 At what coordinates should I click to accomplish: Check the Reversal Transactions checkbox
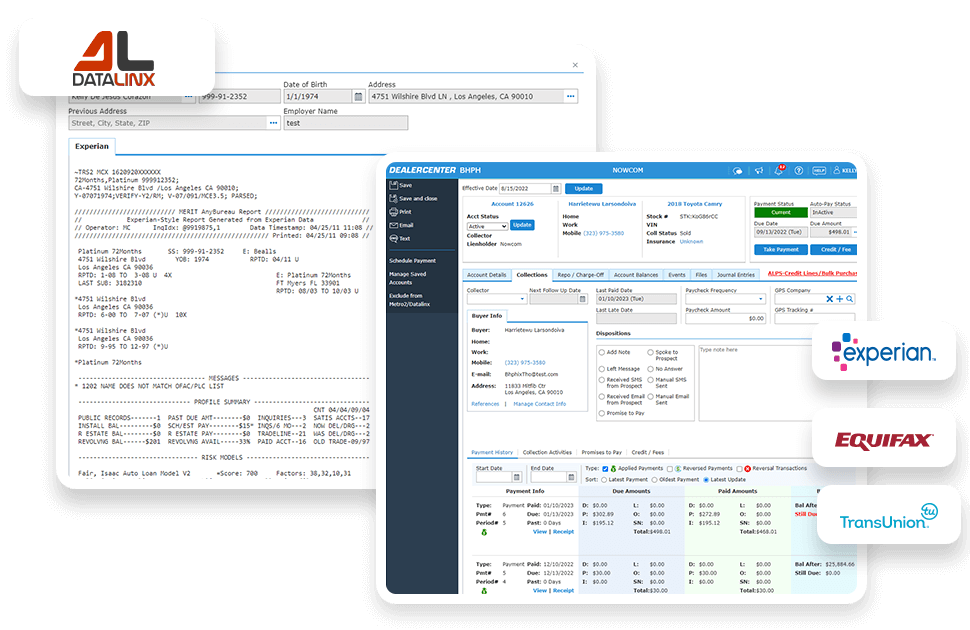coord(739,469)
